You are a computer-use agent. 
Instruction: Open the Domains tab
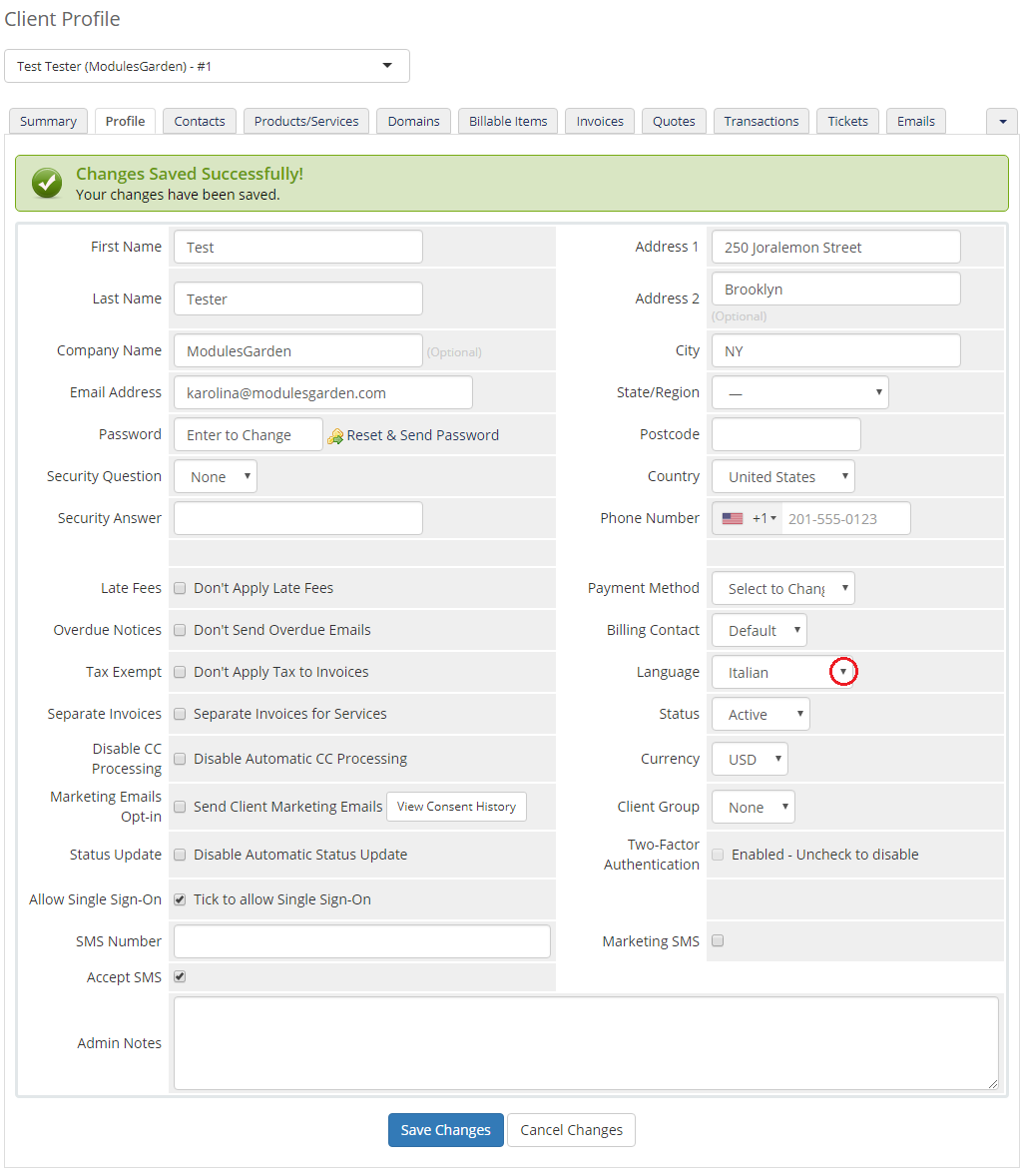(414, 122)
